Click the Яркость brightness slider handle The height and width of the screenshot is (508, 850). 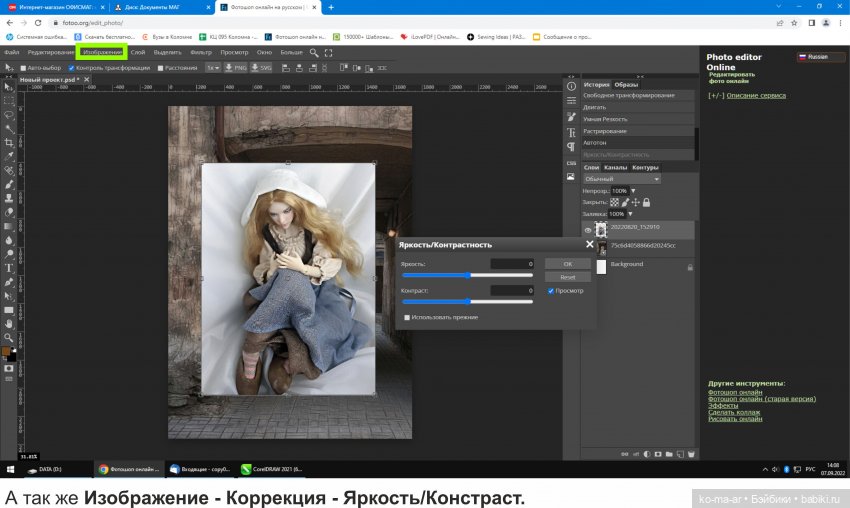[x=468, y=275]
